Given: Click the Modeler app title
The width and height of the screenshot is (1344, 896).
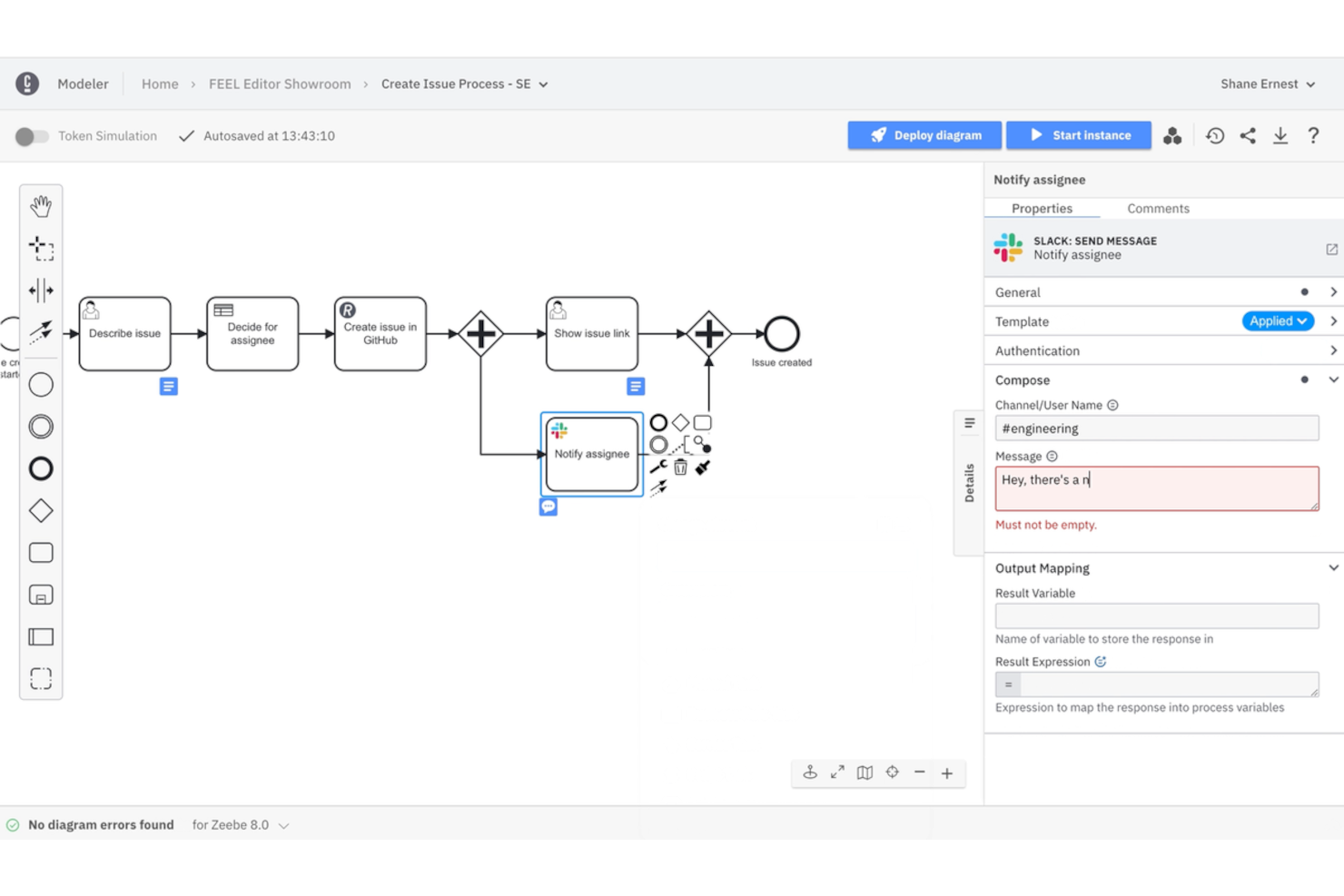Looking at the screenshot, I should pyautogui.click(x=83, y=84).
